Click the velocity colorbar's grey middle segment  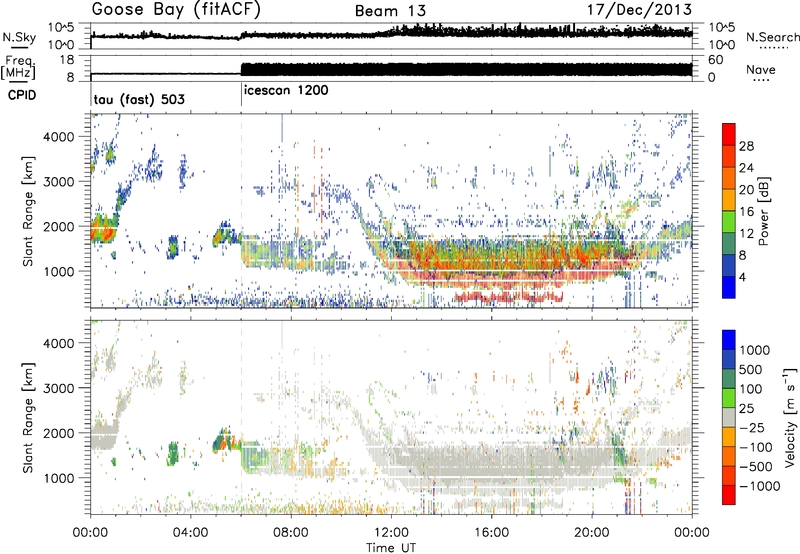click(x=729, y=418)
